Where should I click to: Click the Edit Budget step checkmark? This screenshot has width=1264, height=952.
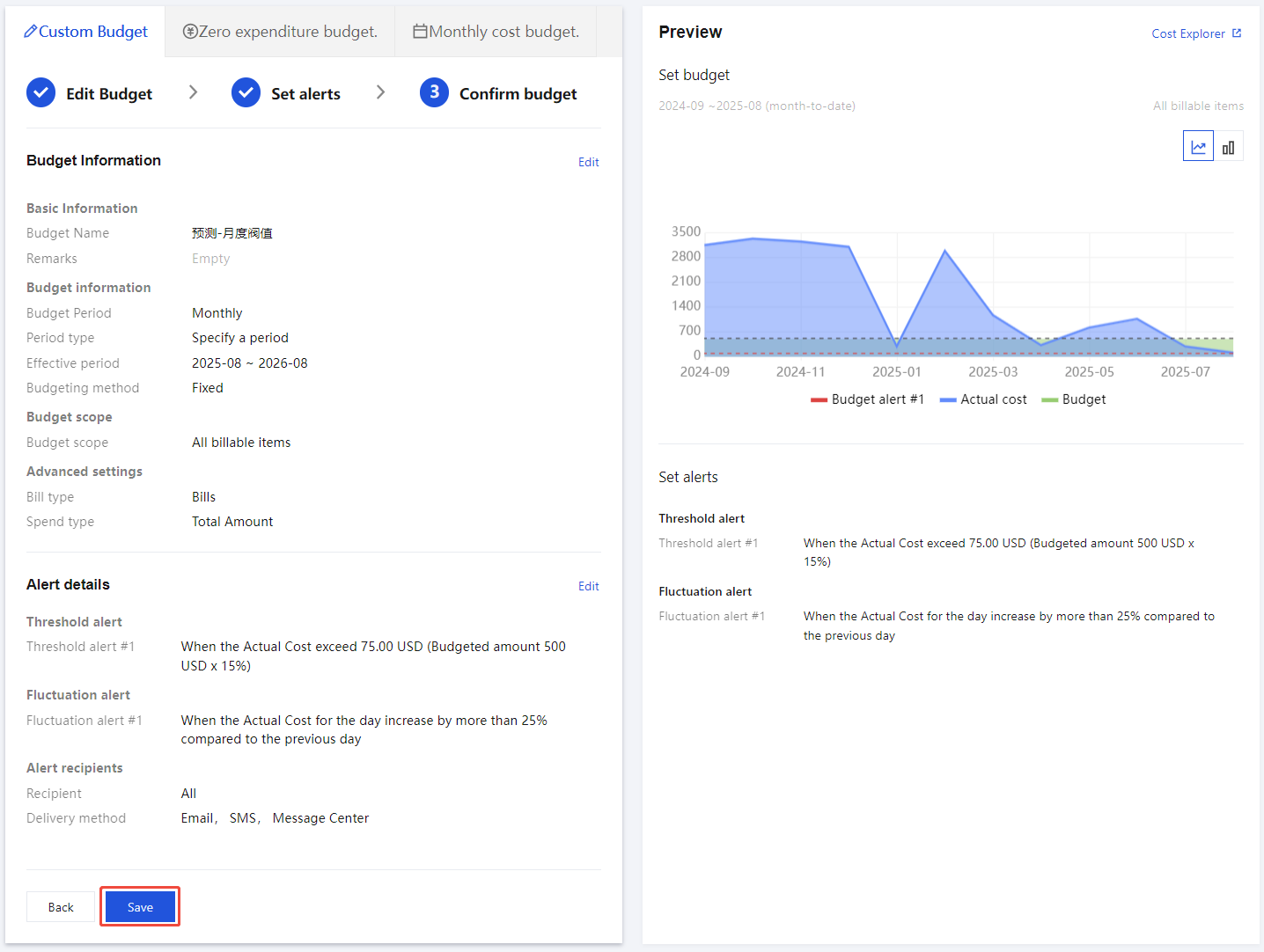click(x=41, y=93)
